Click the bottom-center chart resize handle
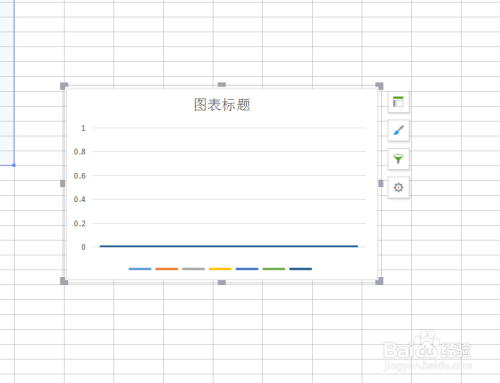 point(222,282)
